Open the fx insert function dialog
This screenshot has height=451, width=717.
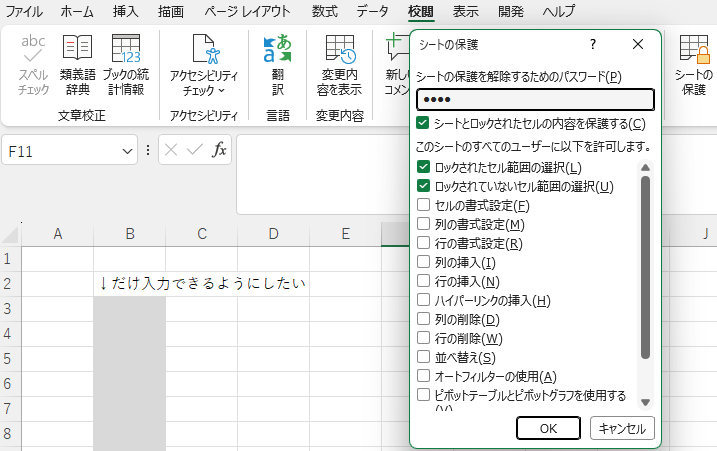[x=219, y=150]
